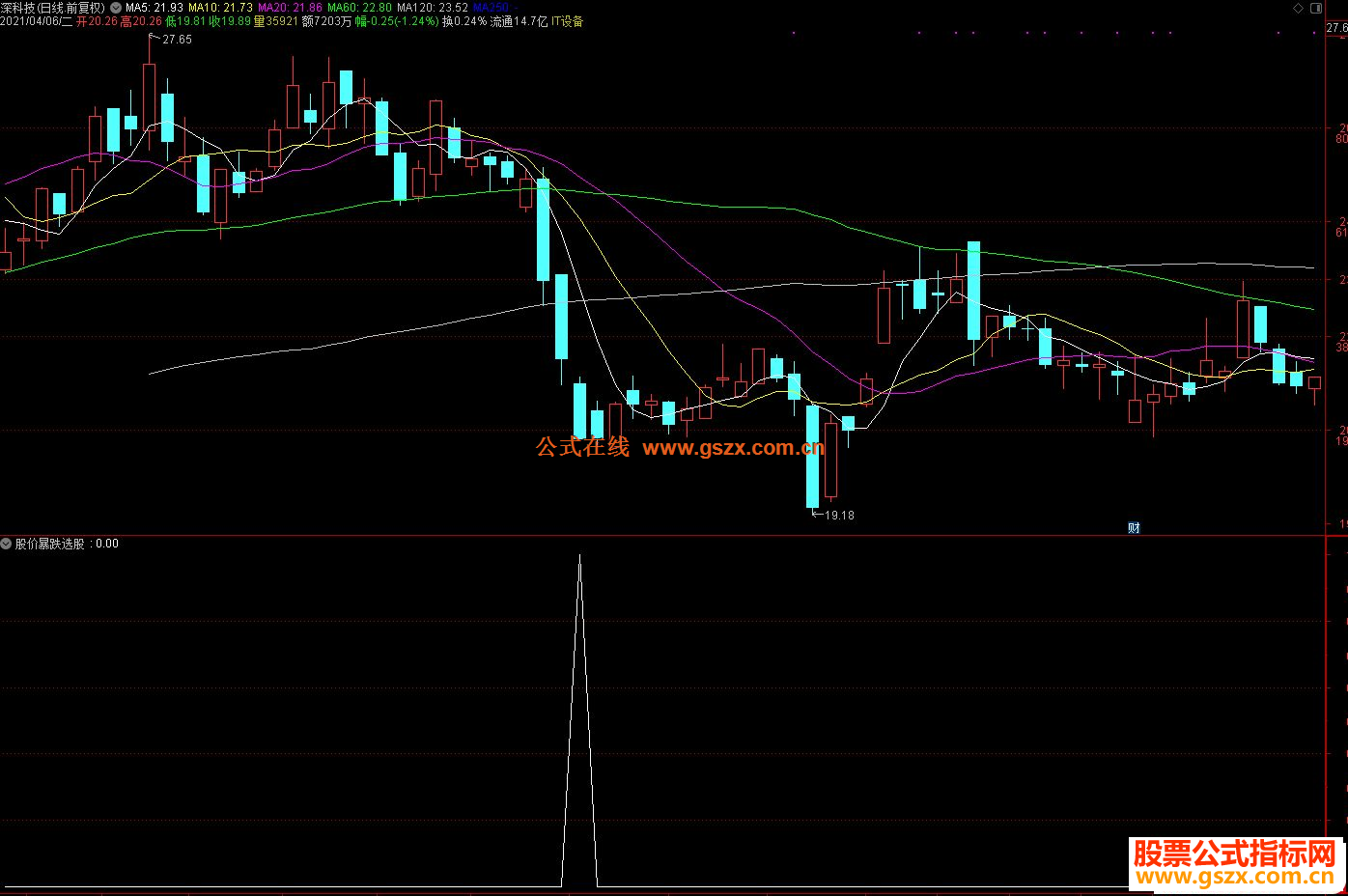The height and width of the screenshot is (896, 1348).
Task: Click the signal spike peak in indicator panel
Action: (x=579, y=556)
